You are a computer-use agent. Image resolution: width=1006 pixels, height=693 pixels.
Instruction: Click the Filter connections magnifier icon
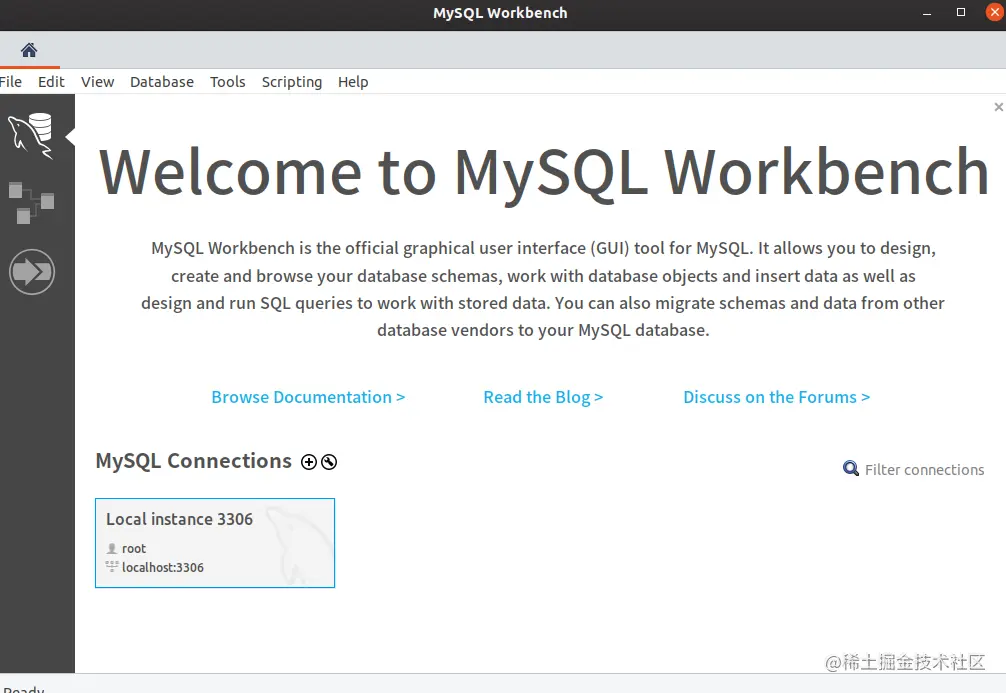(851, 468)
